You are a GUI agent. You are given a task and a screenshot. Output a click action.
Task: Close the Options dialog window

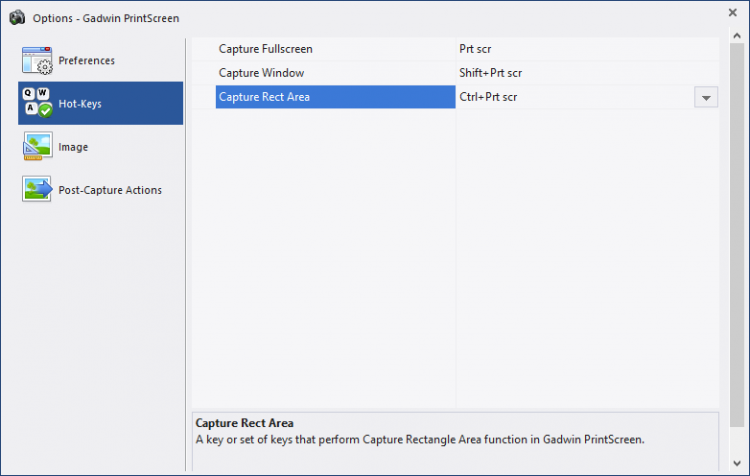733,13
